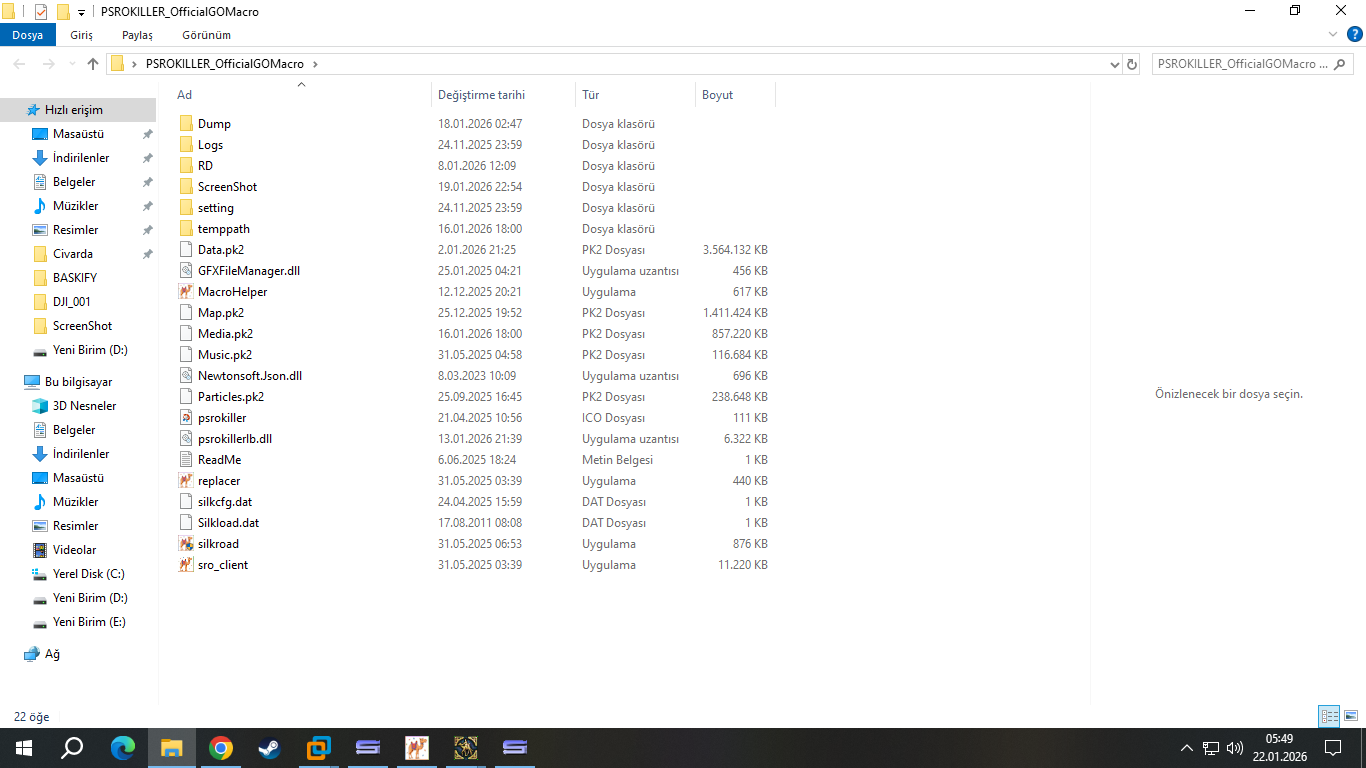Viewport: 1366px width, 768px height.
Task: Open the Paylaş ribbon tab
Action: [138, 35]
